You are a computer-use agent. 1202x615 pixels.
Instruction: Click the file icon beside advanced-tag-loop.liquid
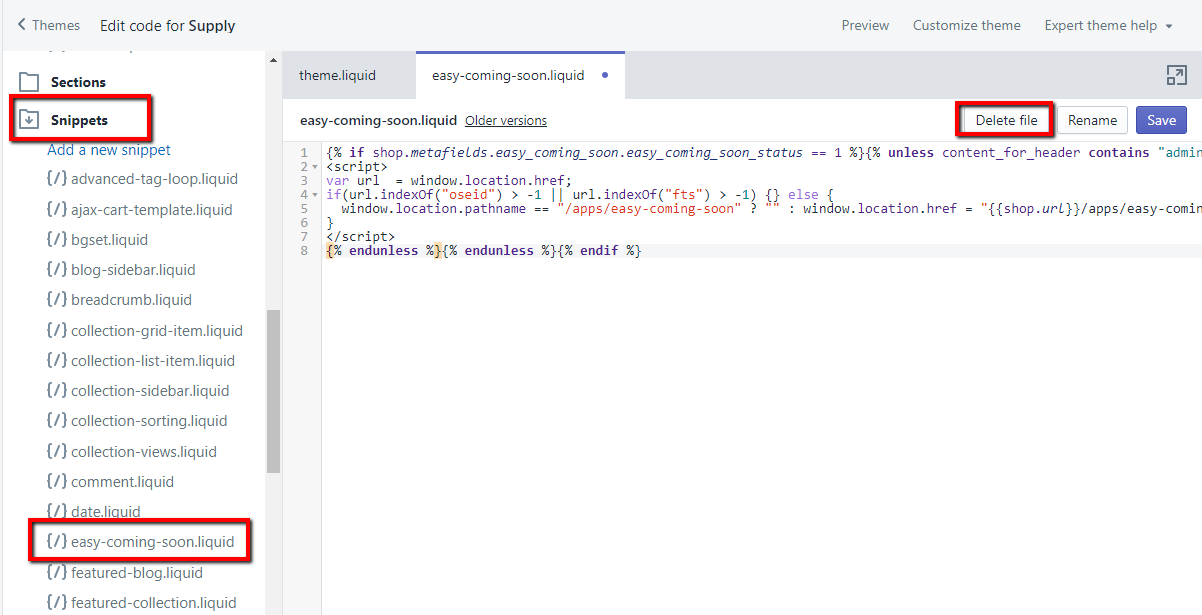(x=56, y=179)
